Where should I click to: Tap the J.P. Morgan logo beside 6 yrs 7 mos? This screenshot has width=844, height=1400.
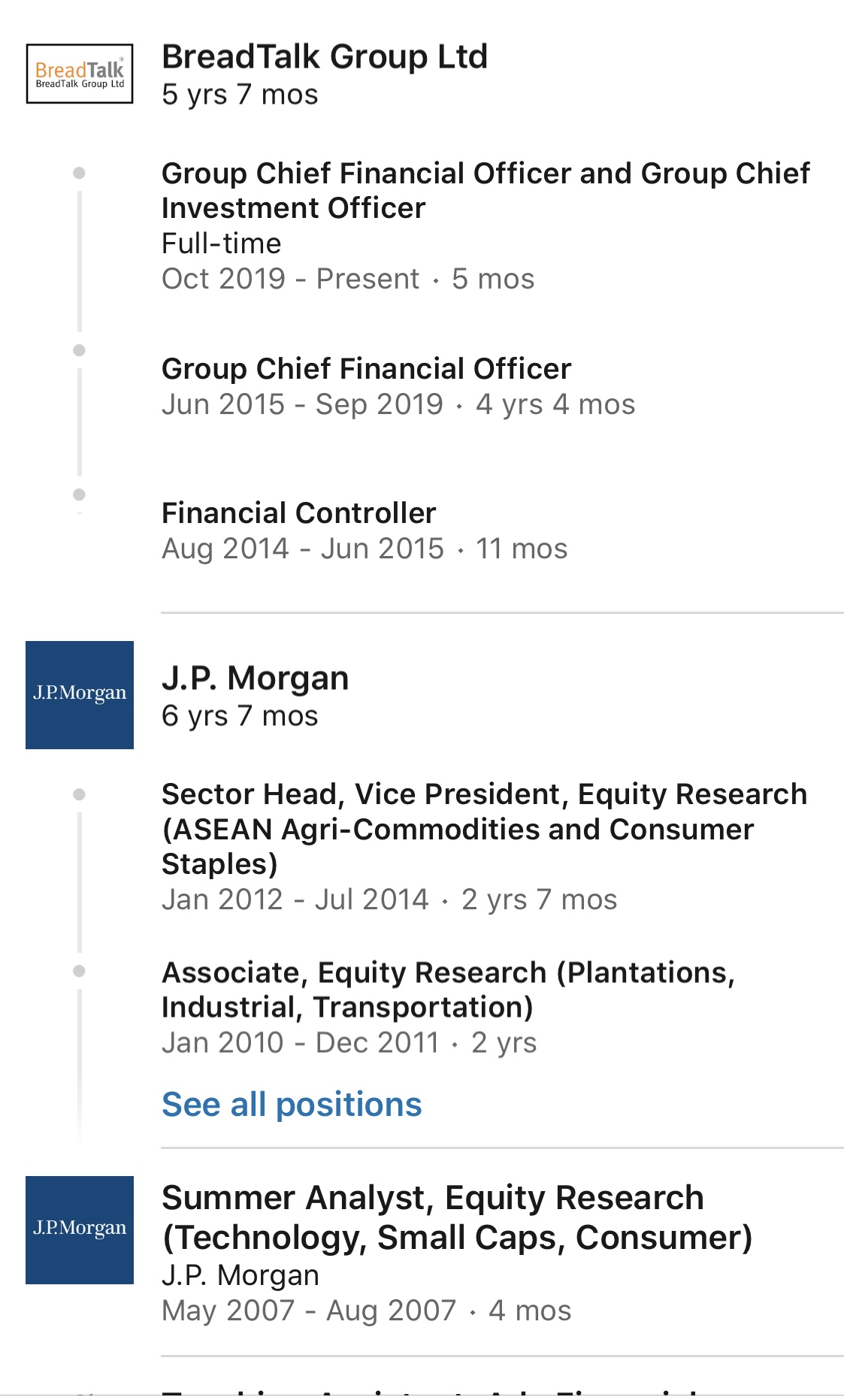(80, 694)
